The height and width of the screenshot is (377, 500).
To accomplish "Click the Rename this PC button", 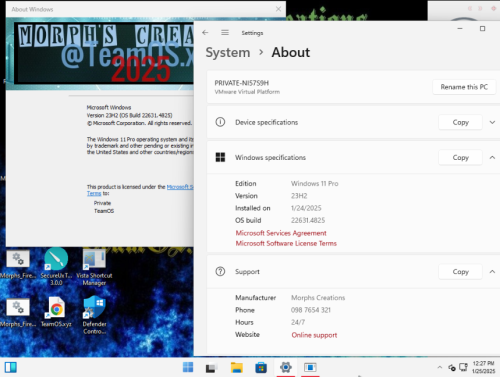I will point(464,87).
